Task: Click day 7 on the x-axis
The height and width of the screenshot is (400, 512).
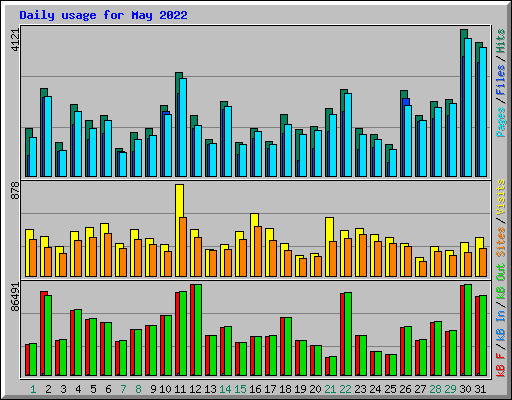Action: pos(123,389)
